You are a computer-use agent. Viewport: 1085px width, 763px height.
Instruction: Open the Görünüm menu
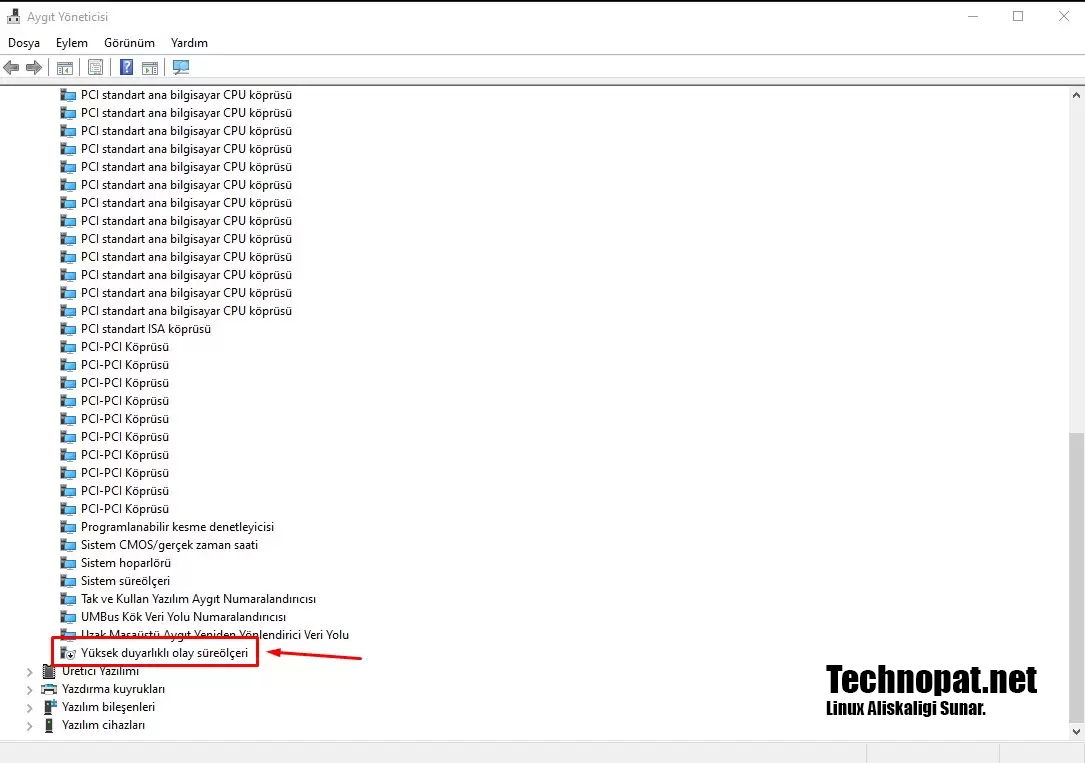(129, 43)
